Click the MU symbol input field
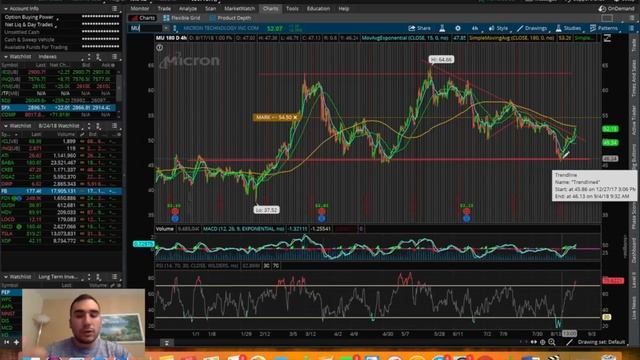Image resolution: width=640 pixels, height=360 pixels. click(x=145, y=28)
